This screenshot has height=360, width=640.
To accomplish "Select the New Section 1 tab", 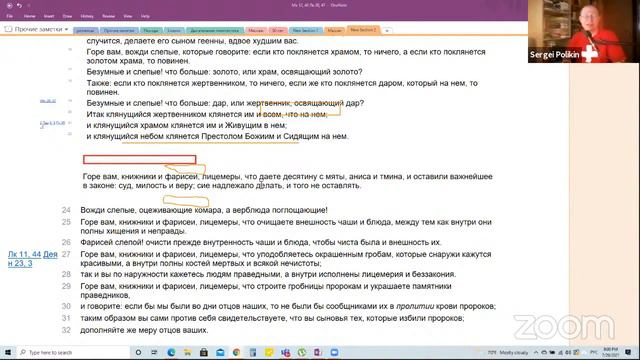I will tap(305, 31).
